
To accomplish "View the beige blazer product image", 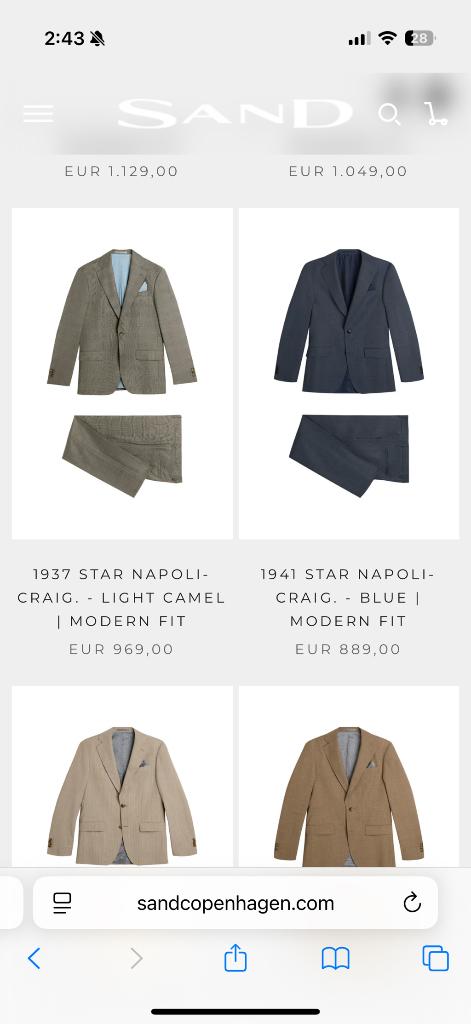I will pos(122,776).
